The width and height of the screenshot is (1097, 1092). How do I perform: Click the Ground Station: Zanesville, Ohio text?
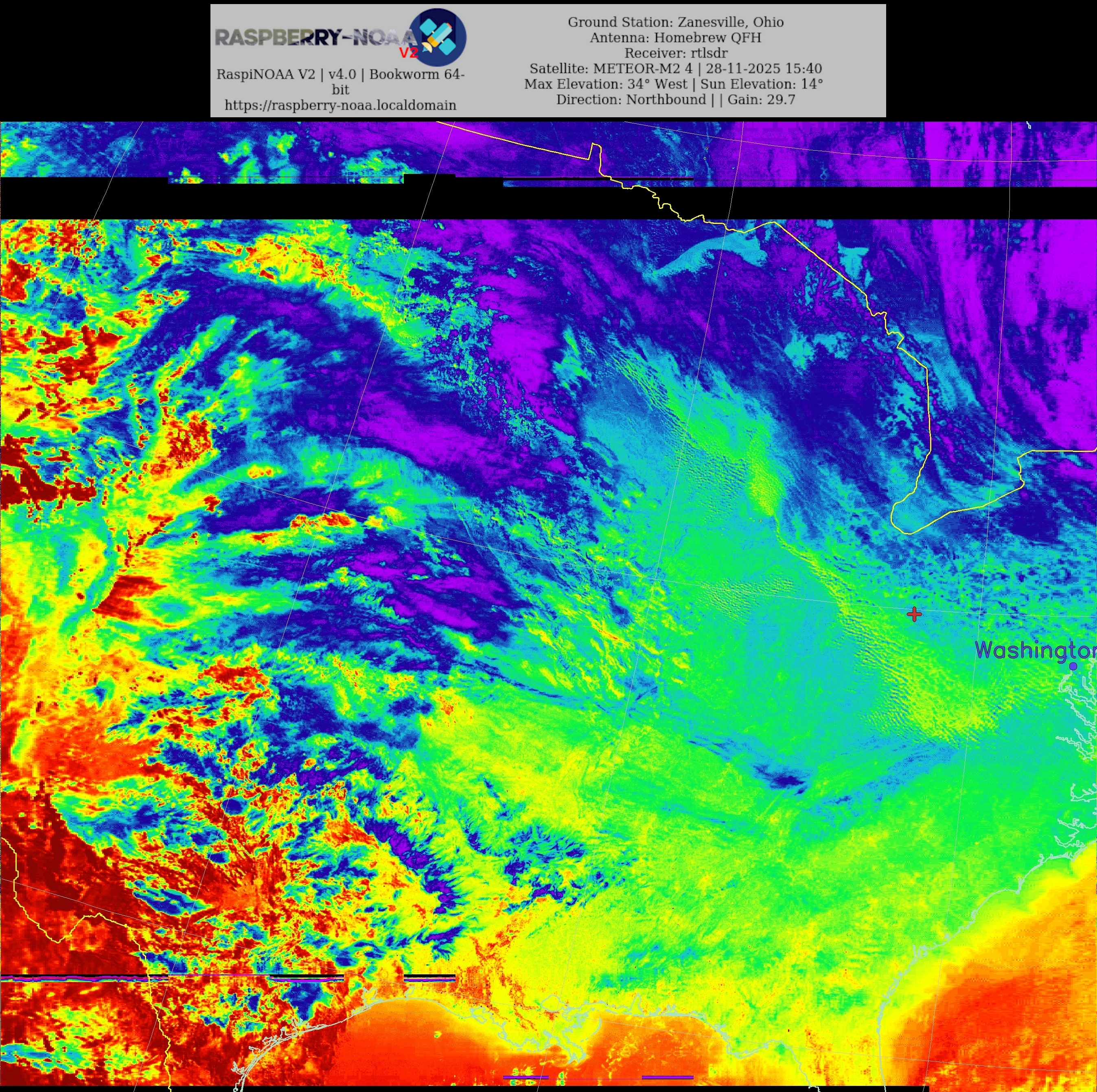pyautogui.click(x=675, y=22)
